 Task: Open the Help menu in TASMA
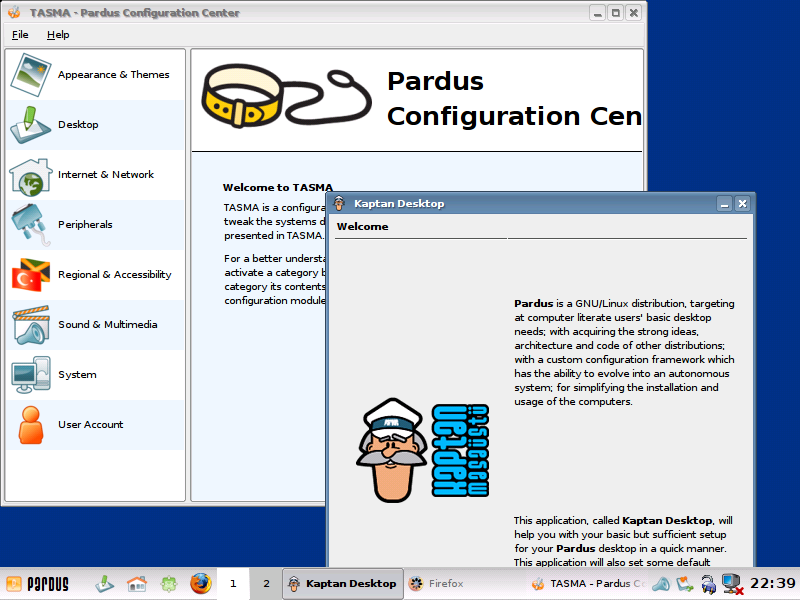58,35
